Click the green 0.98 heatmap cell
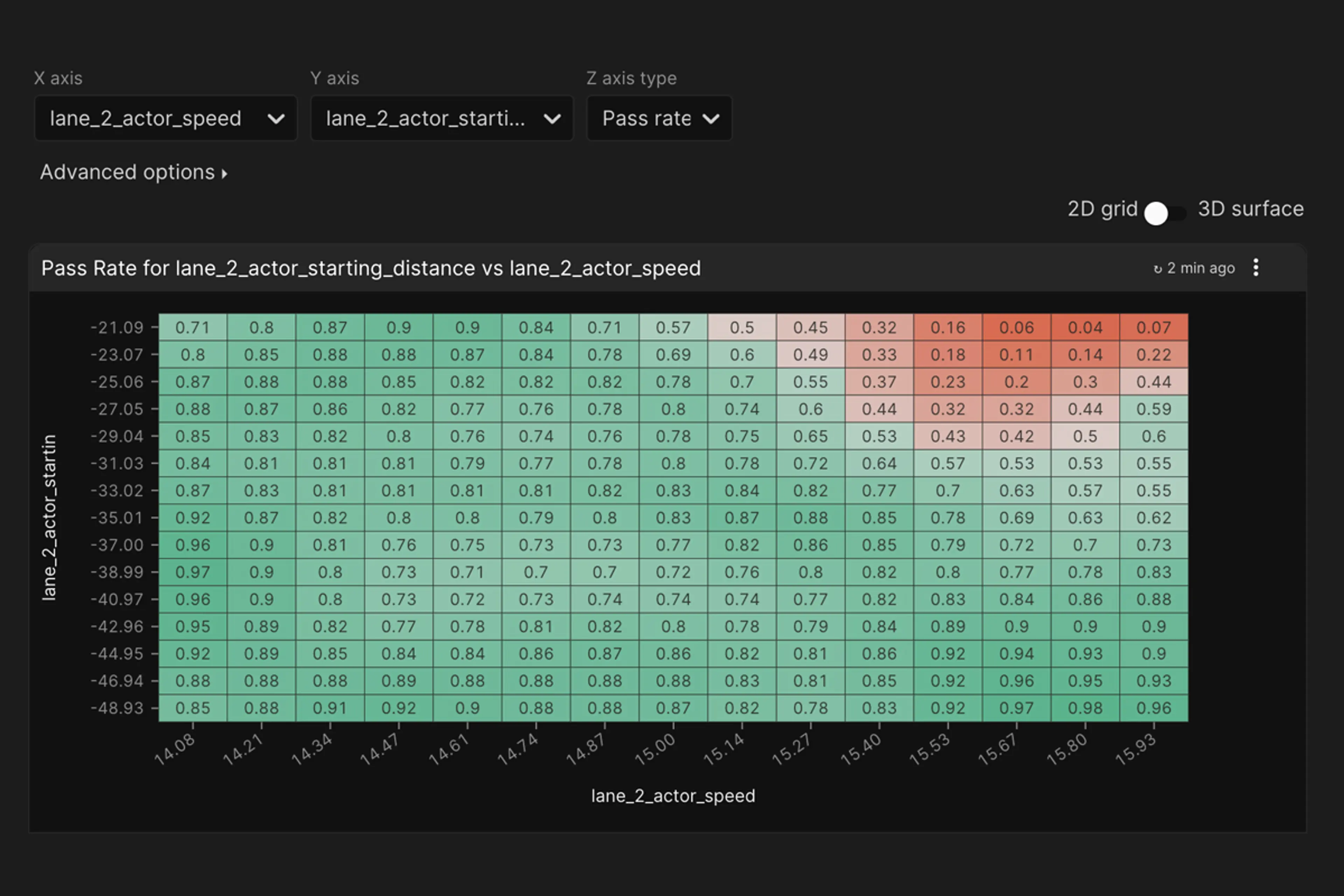The width and height of the screenshot is (1344, 896). pos(1085,708)
